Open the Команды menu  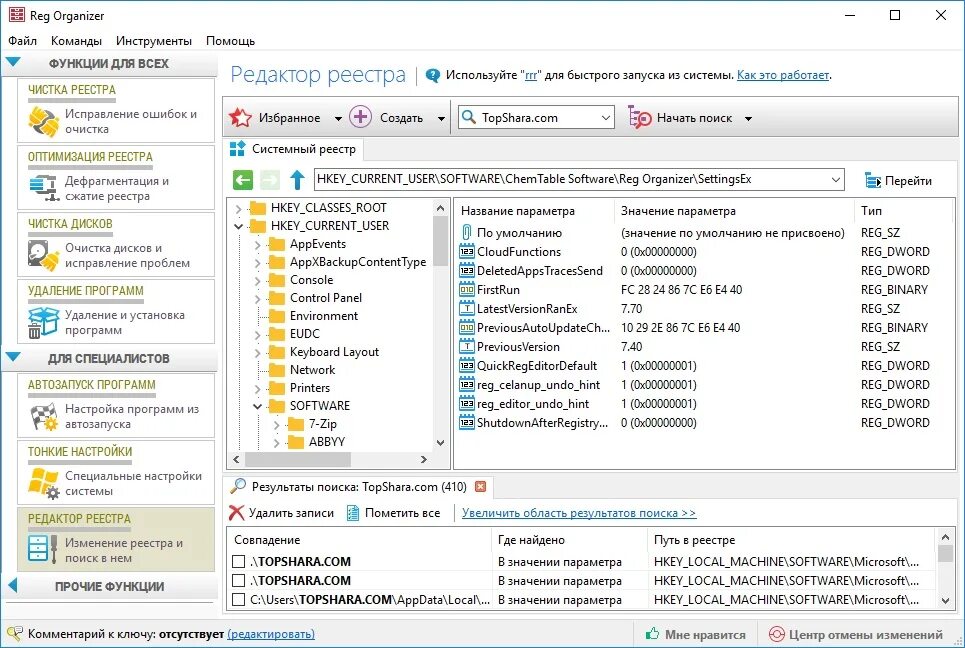pyautogui.click(x=76, y=41)
